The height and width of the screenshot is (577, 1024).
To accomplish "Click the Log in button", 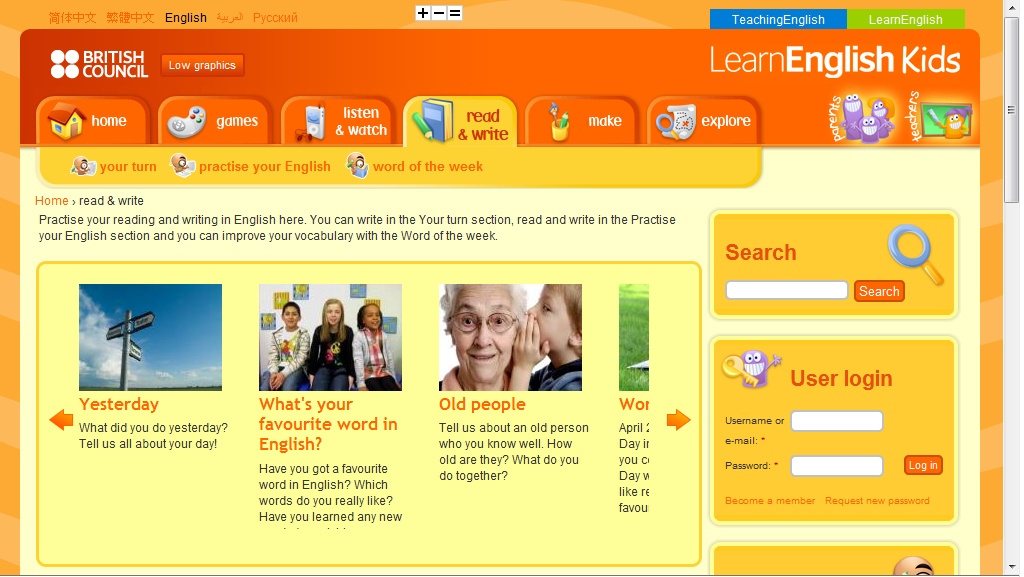I will tap(923, 465).
